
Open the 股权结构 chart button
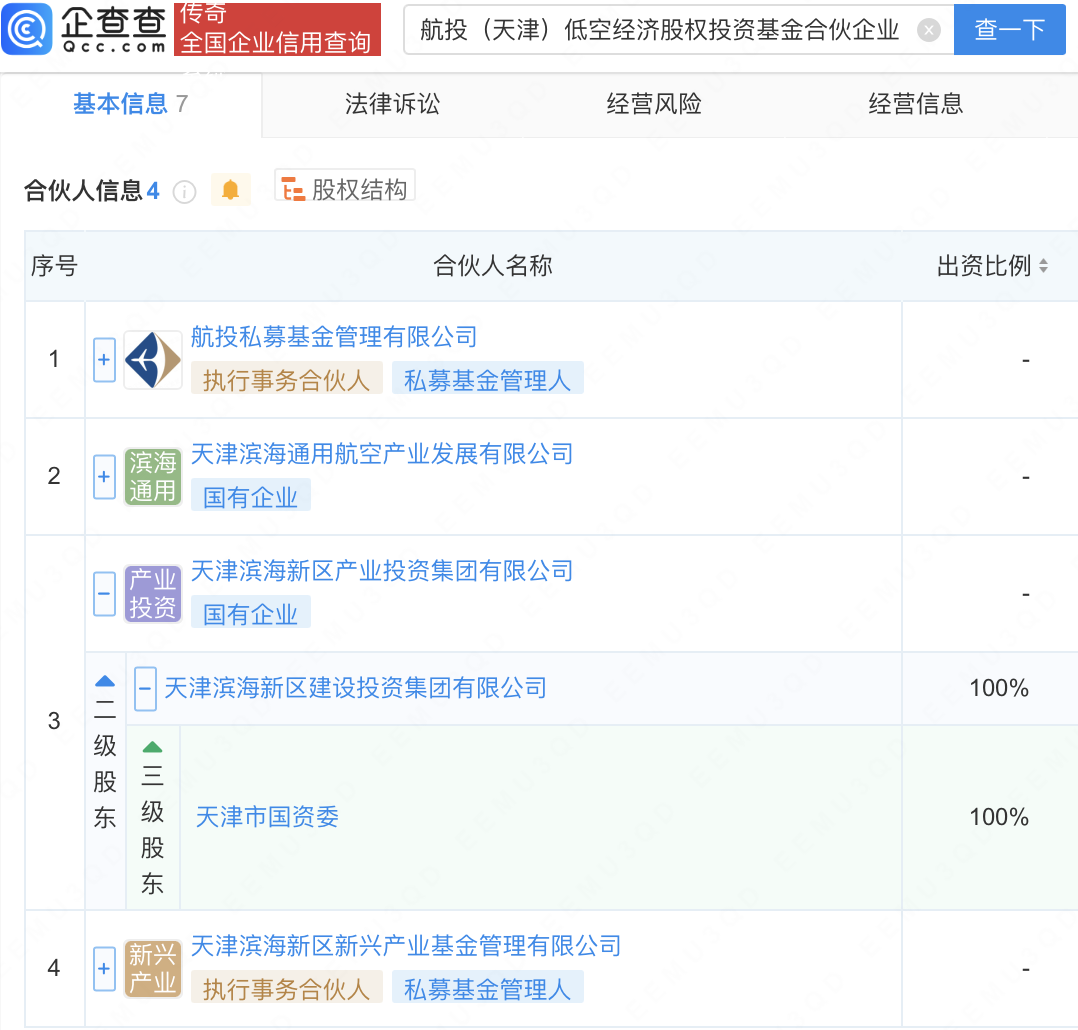[345, 189]
